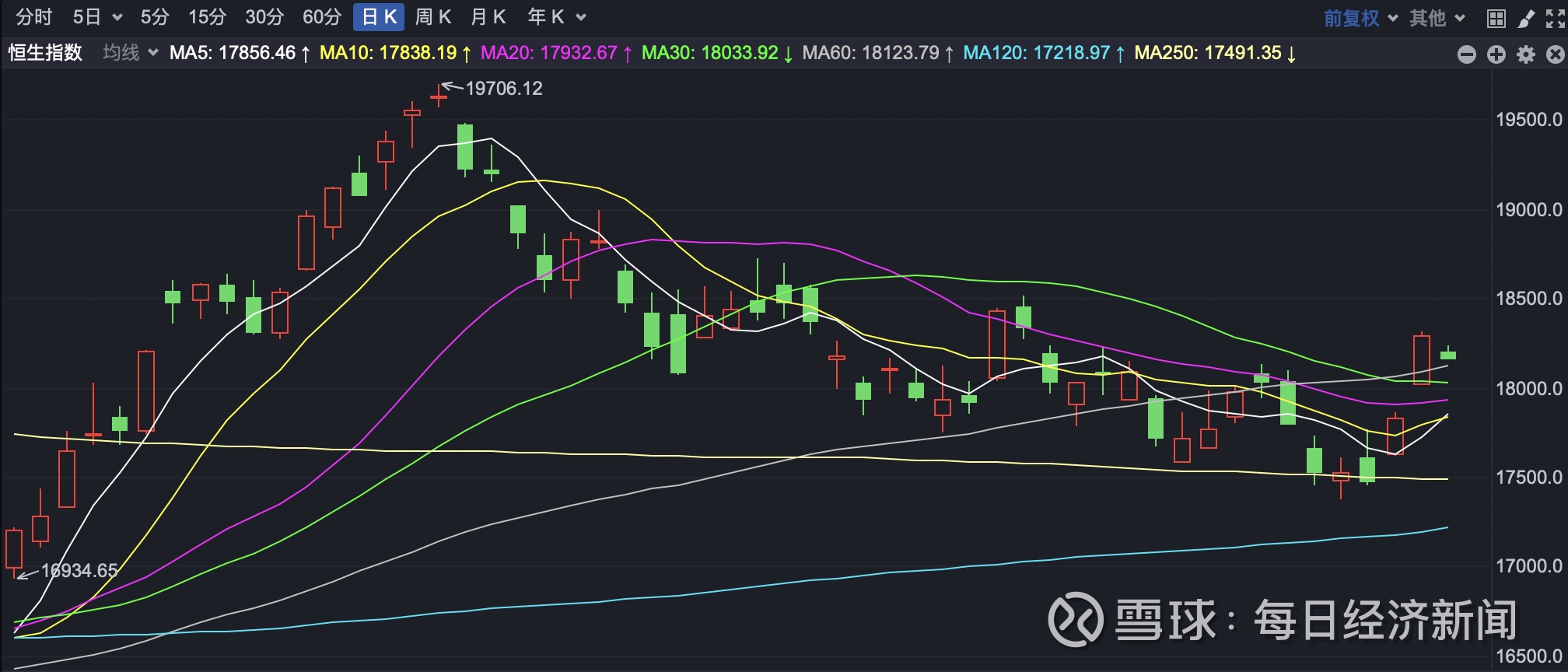Click the MA5: 17856.46 value
This screenshot has width=1568, height=672.
[x=240, y=53]
